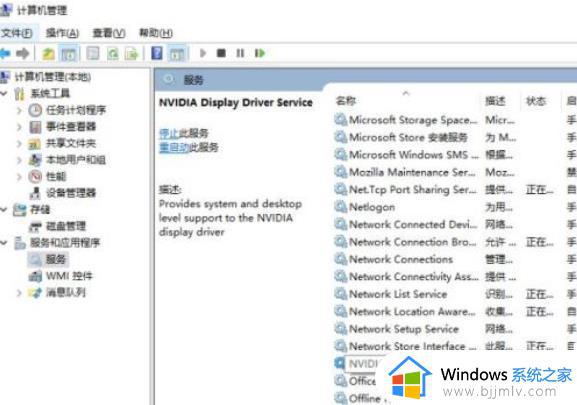The height and width of the screenshot is (405, 577).
Task: Restart the service with the green restart icon
Action: pyautogui.click(x=260, y=53)
